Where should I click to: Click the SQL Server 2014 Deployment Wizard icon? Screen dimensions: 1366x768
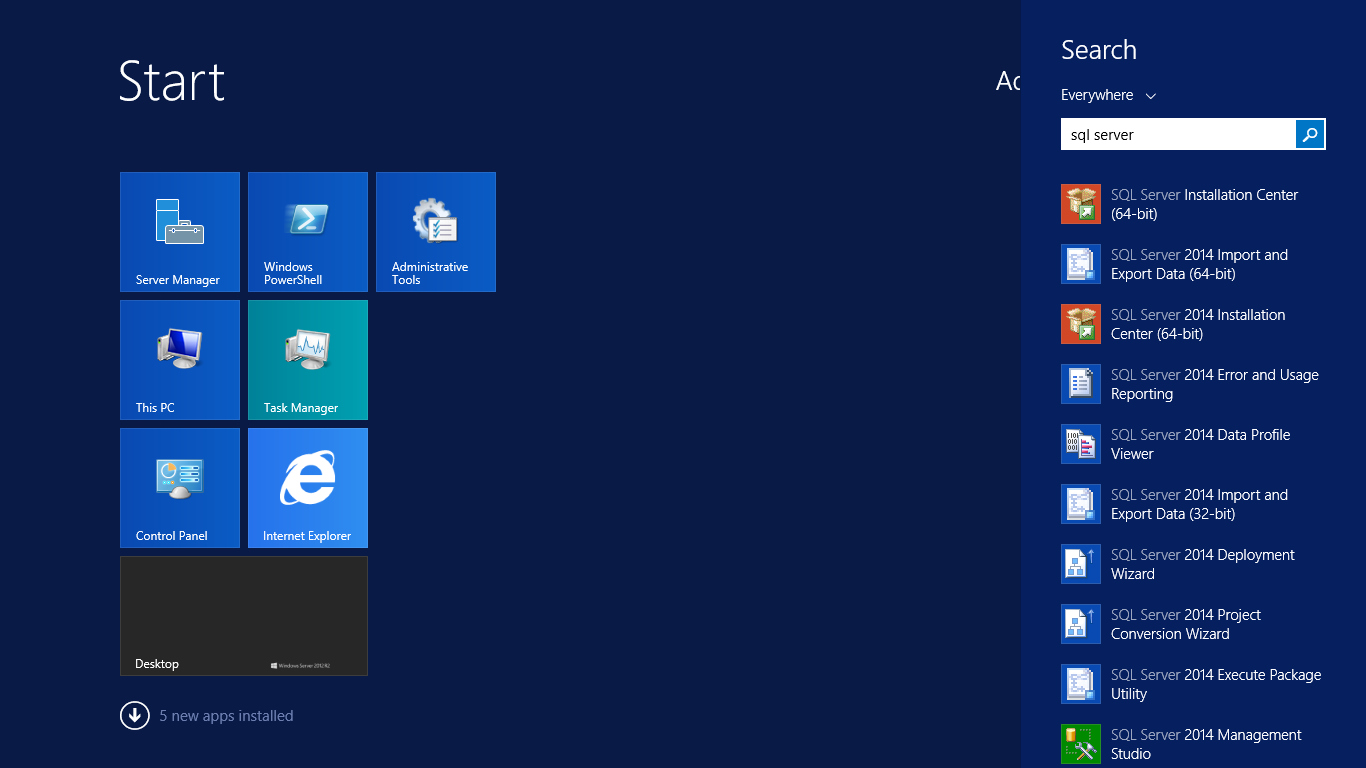(x=1081, y=564)
